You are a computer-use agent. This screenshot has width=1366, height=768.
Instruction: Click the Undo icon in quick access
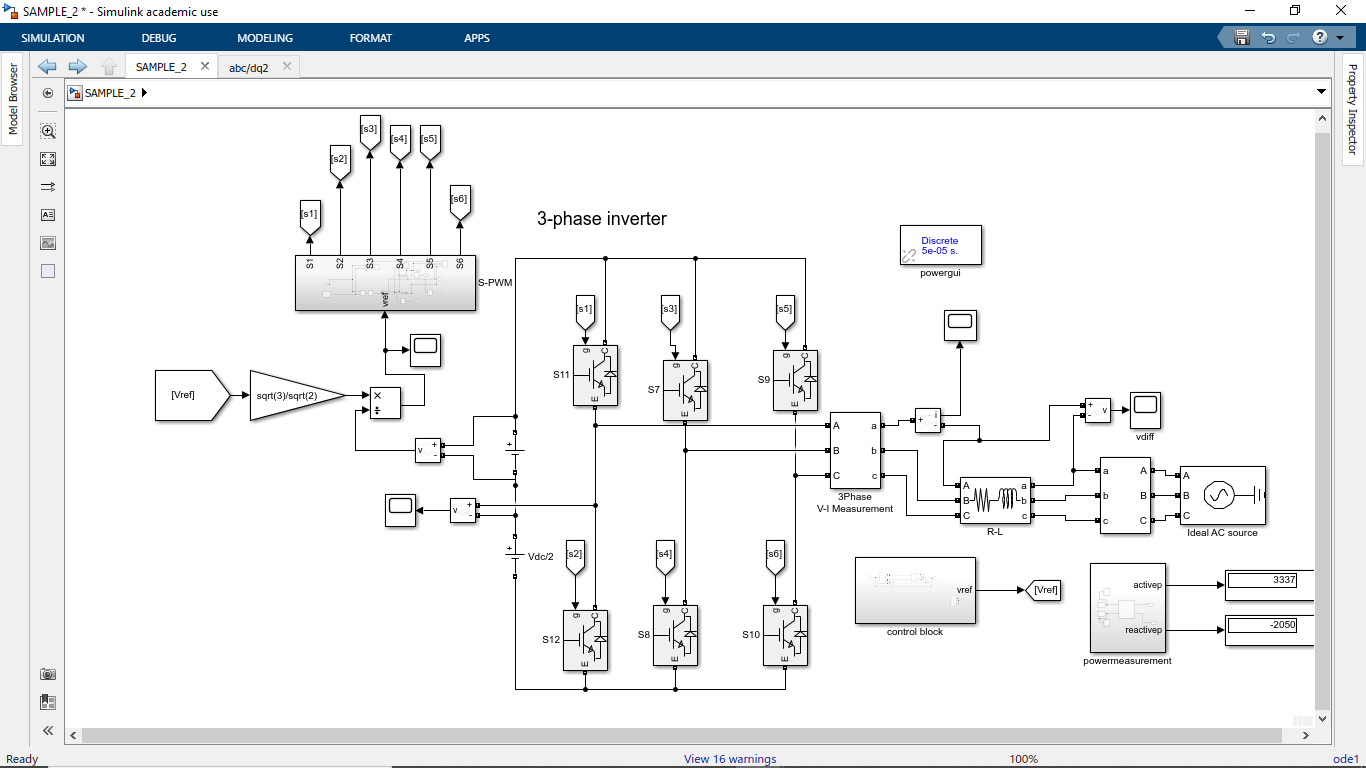1268,37
